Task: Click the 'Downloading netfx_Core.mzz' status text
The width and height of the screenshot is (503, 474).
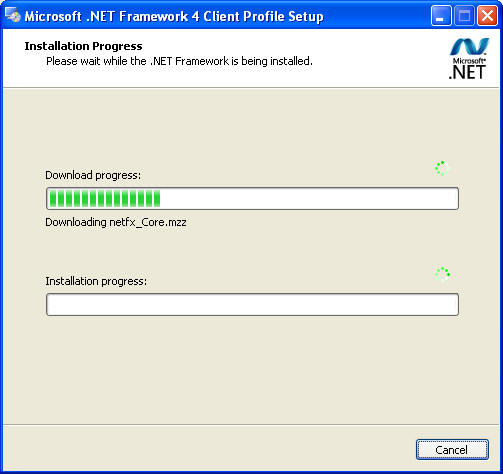Action: [116, 222]
